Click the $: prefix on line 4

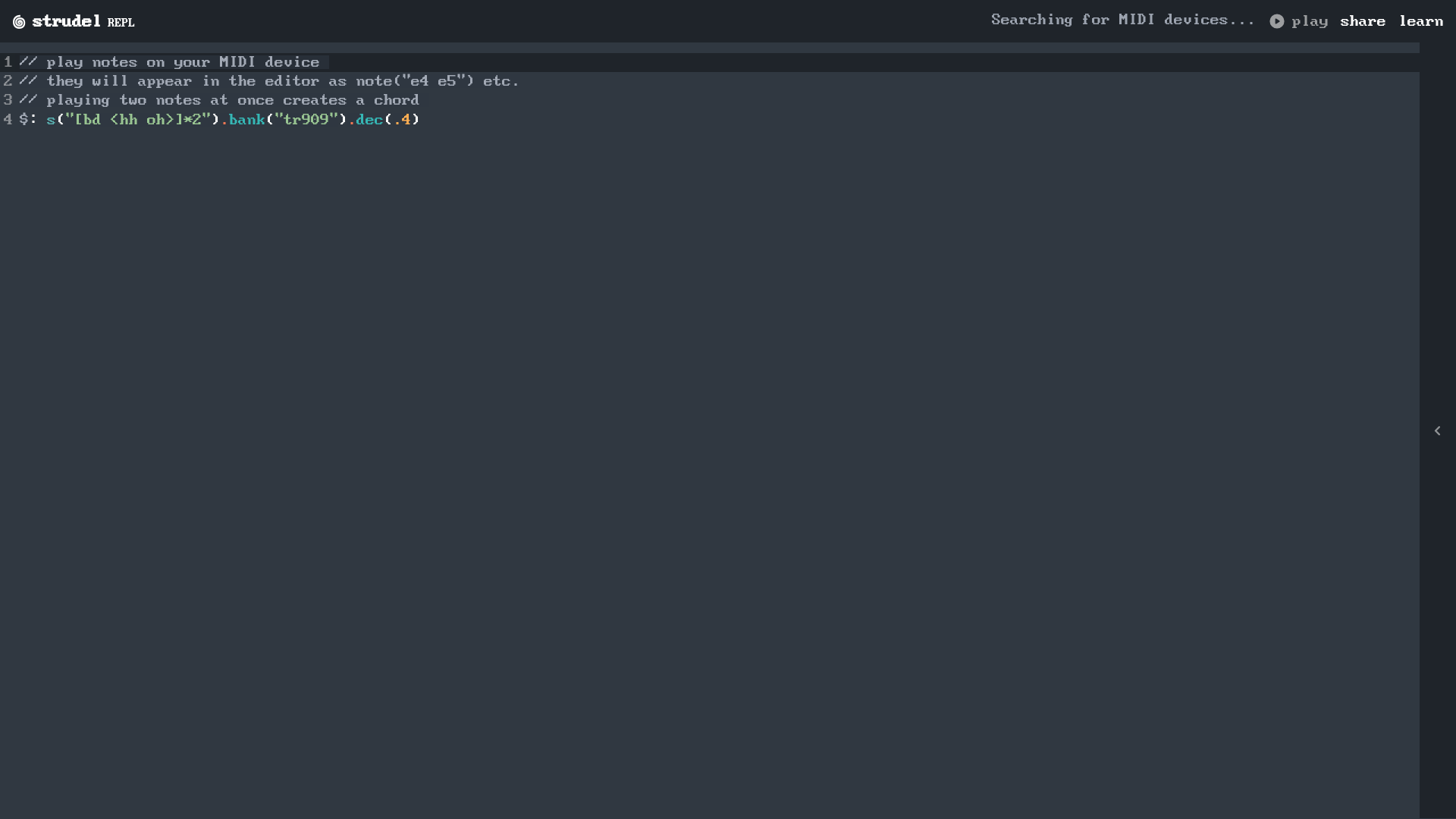28,119
